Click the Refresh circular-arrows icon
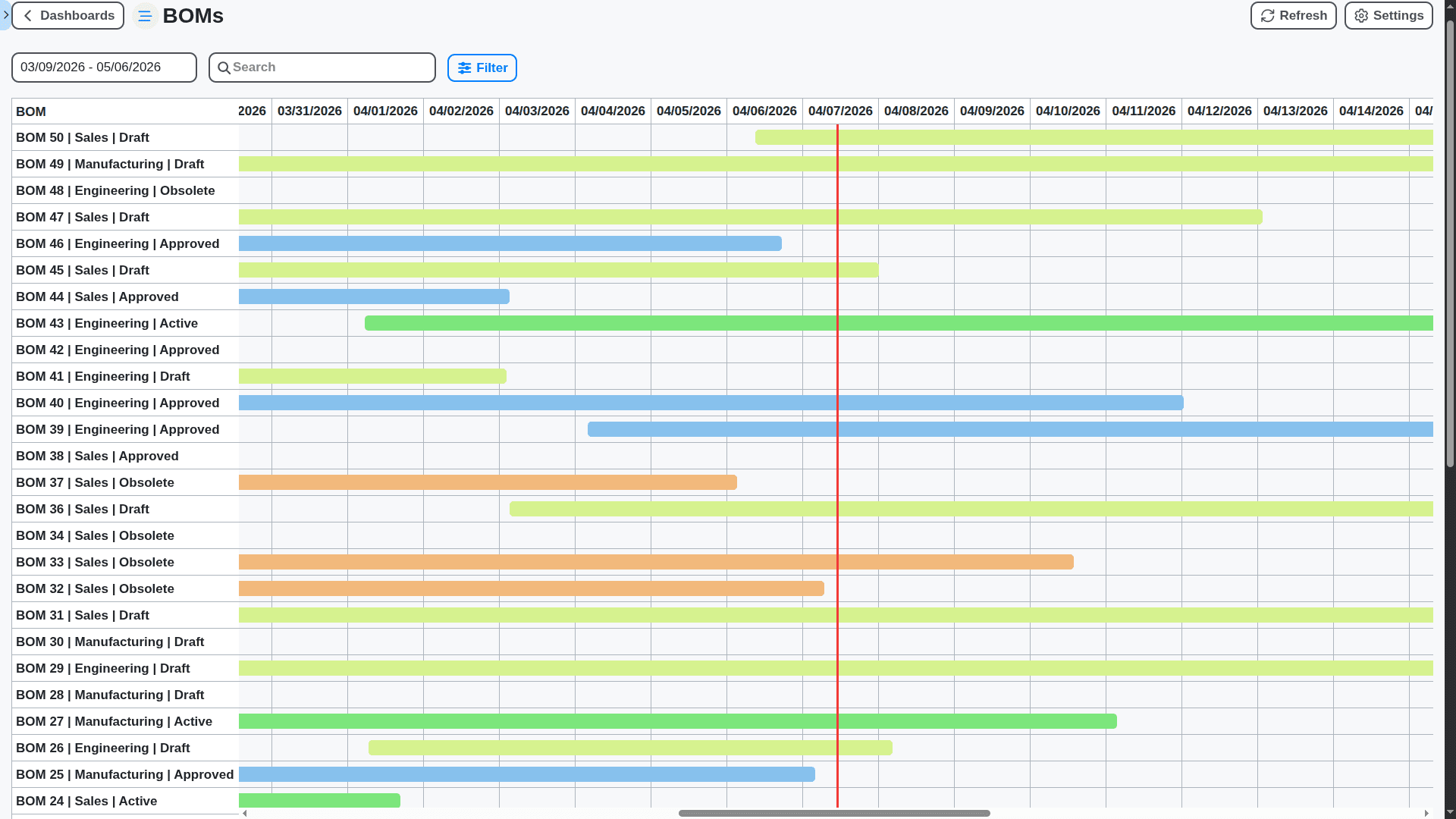 point(1267,15)
